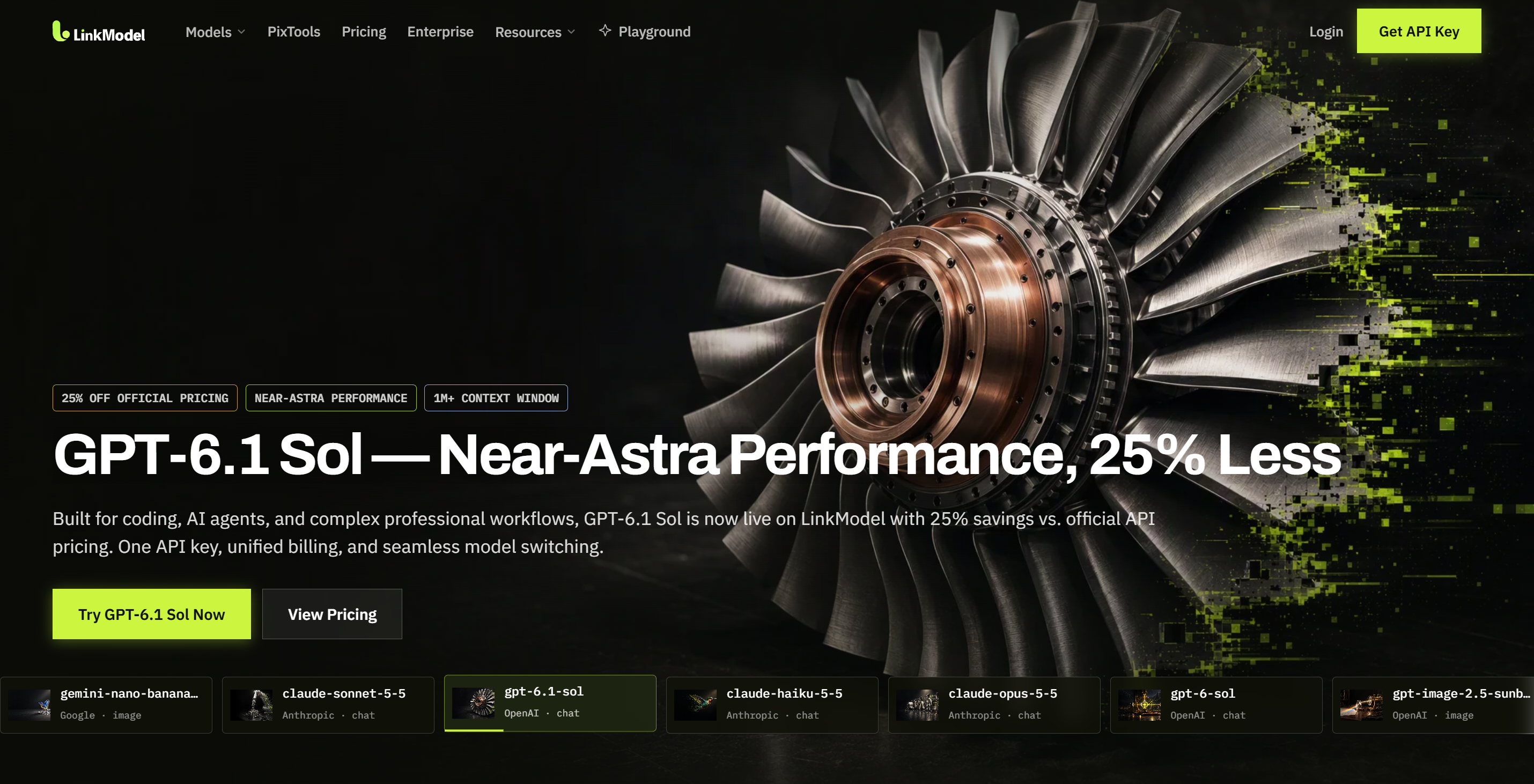Click the gpt-6.1-sol card title
This screenshot has height=784, width=1534.
544,691
